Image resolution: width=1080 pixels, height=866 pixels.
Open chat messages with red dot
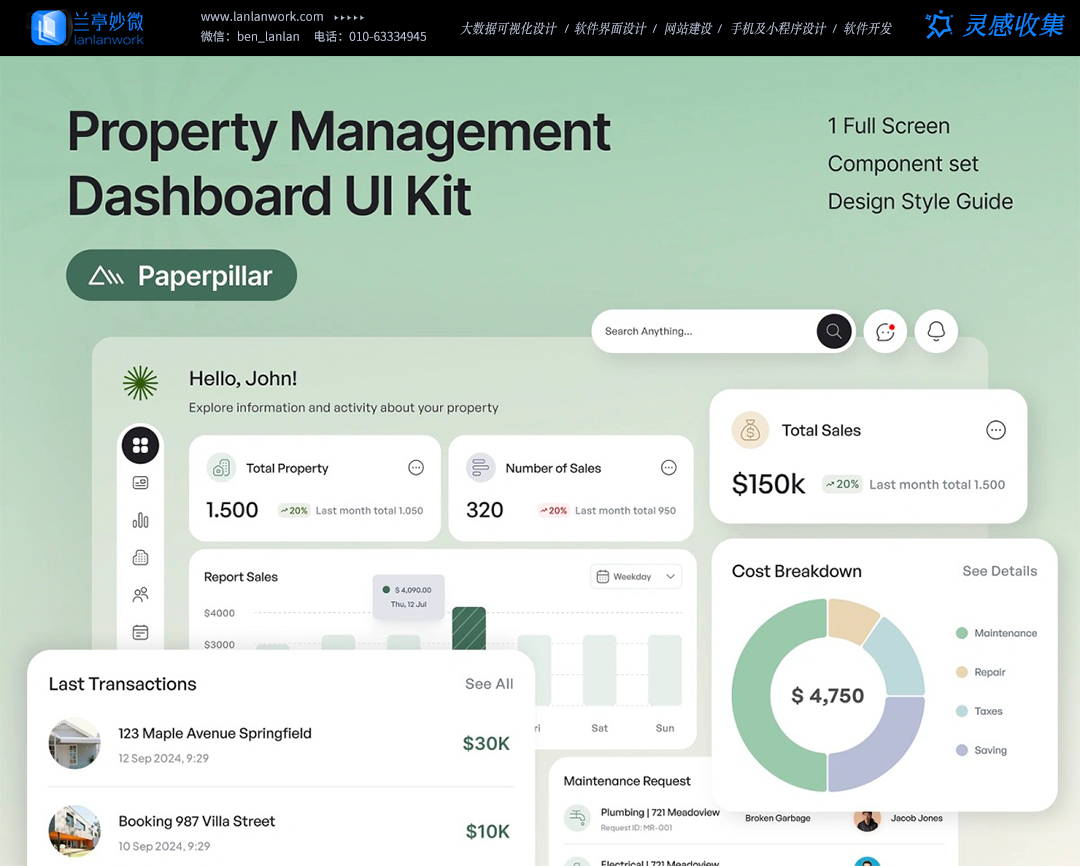(885, 332)
